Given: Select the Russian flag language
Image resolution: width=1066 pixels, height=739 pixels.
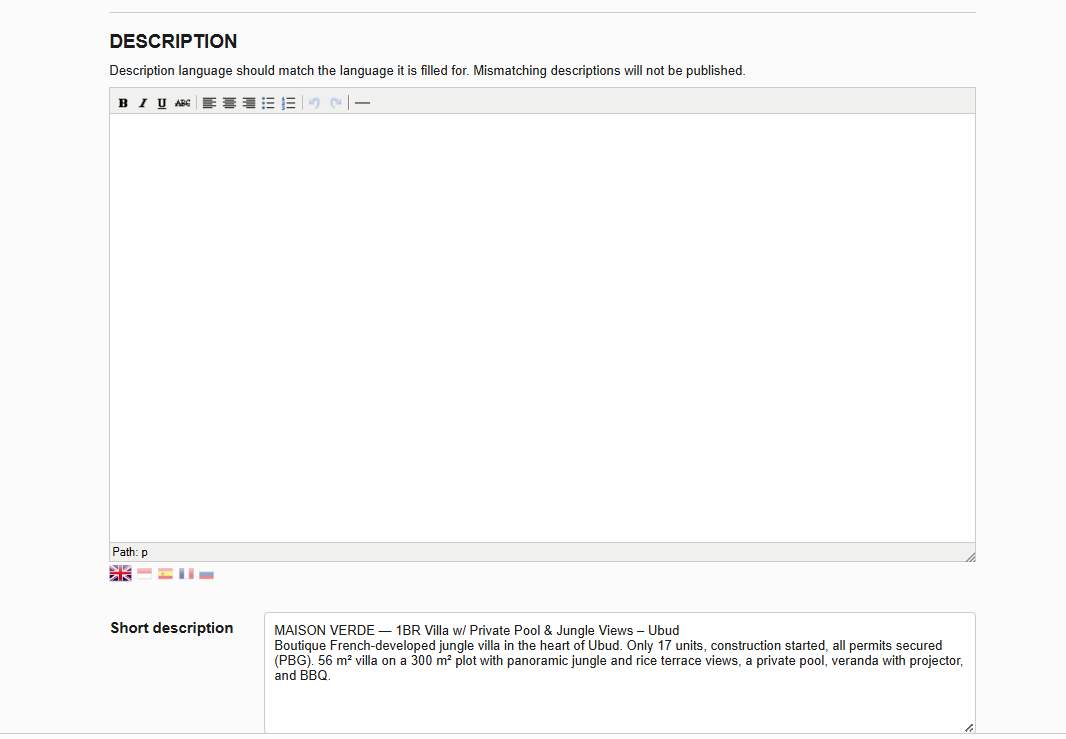Looking at the screenshot, I should [x=207, y=574].
